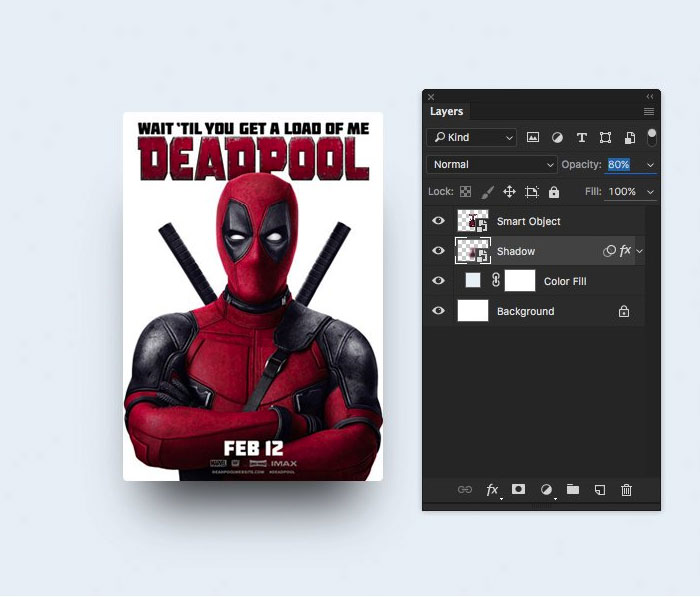Screen dimensions: 700x597
Task: Hide the Shadow layer
Action: (438, 250)
